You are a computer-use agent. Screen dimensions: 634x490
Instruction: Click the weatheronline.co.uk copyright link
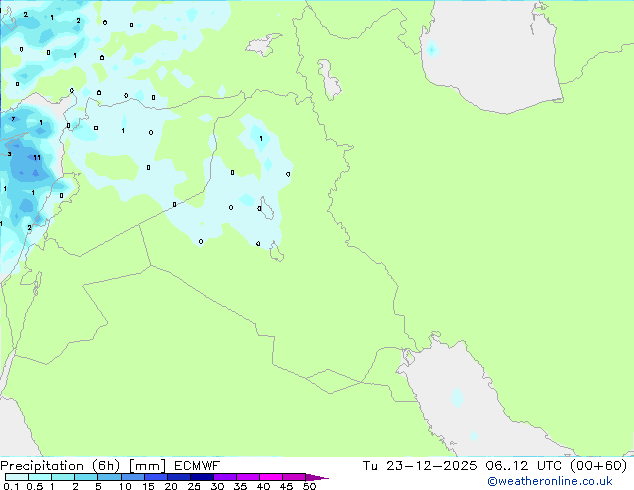550,481
